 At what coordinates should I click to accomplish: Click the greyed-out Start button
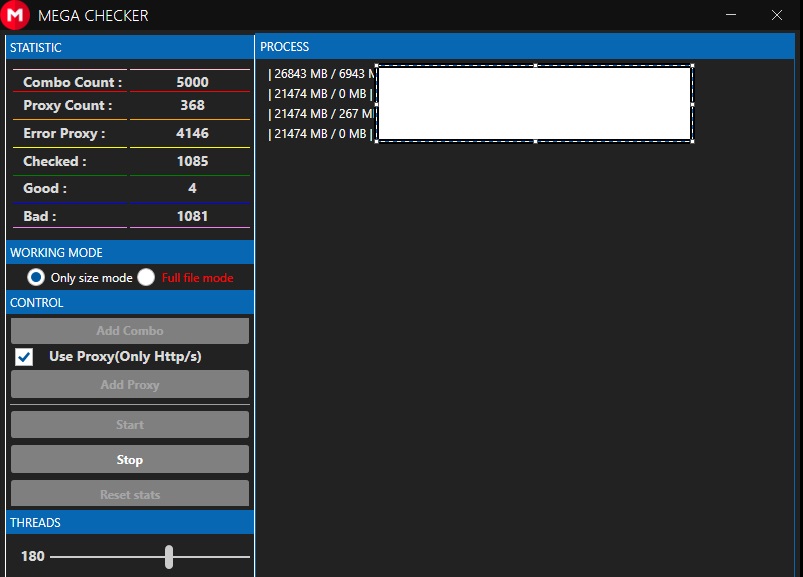click(130, 425)
